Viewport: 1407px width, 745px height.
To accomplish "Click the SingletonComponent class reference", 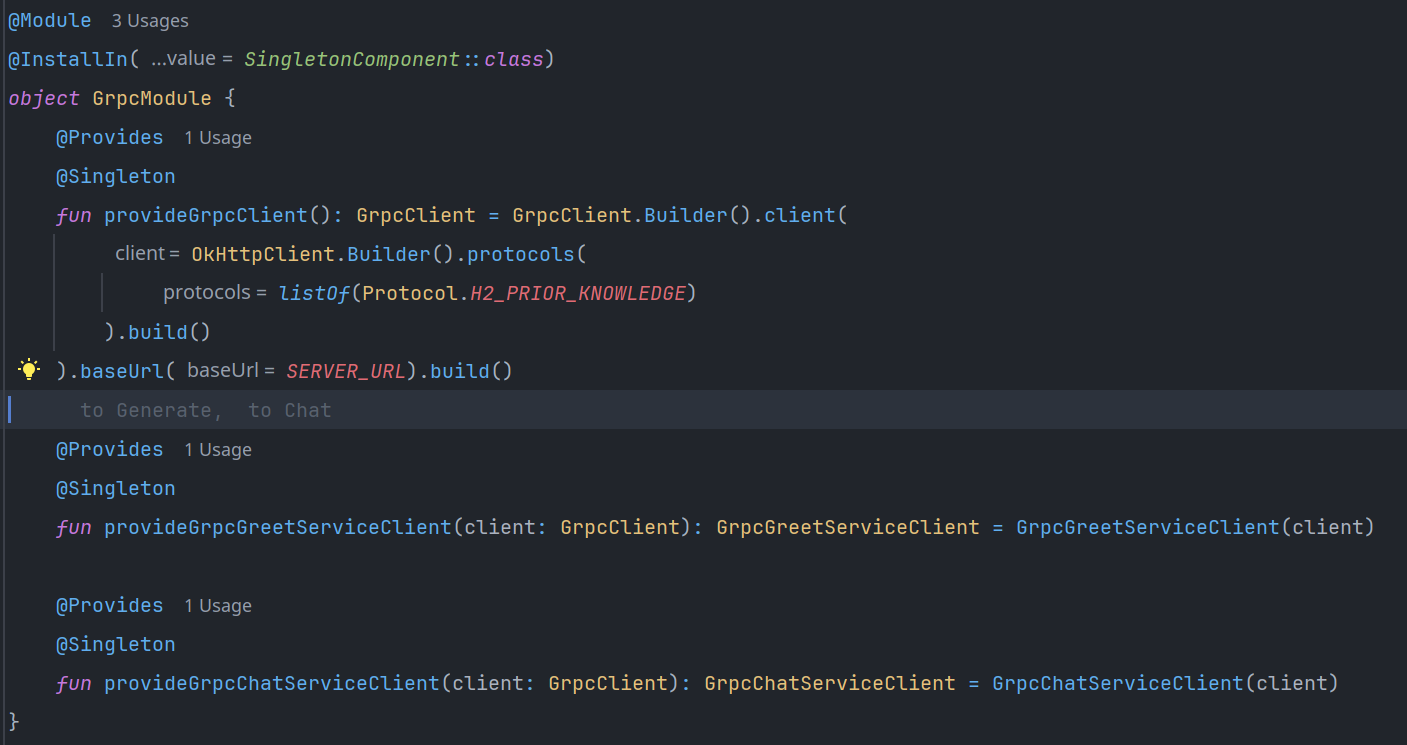I will click(x=351, y=60).
